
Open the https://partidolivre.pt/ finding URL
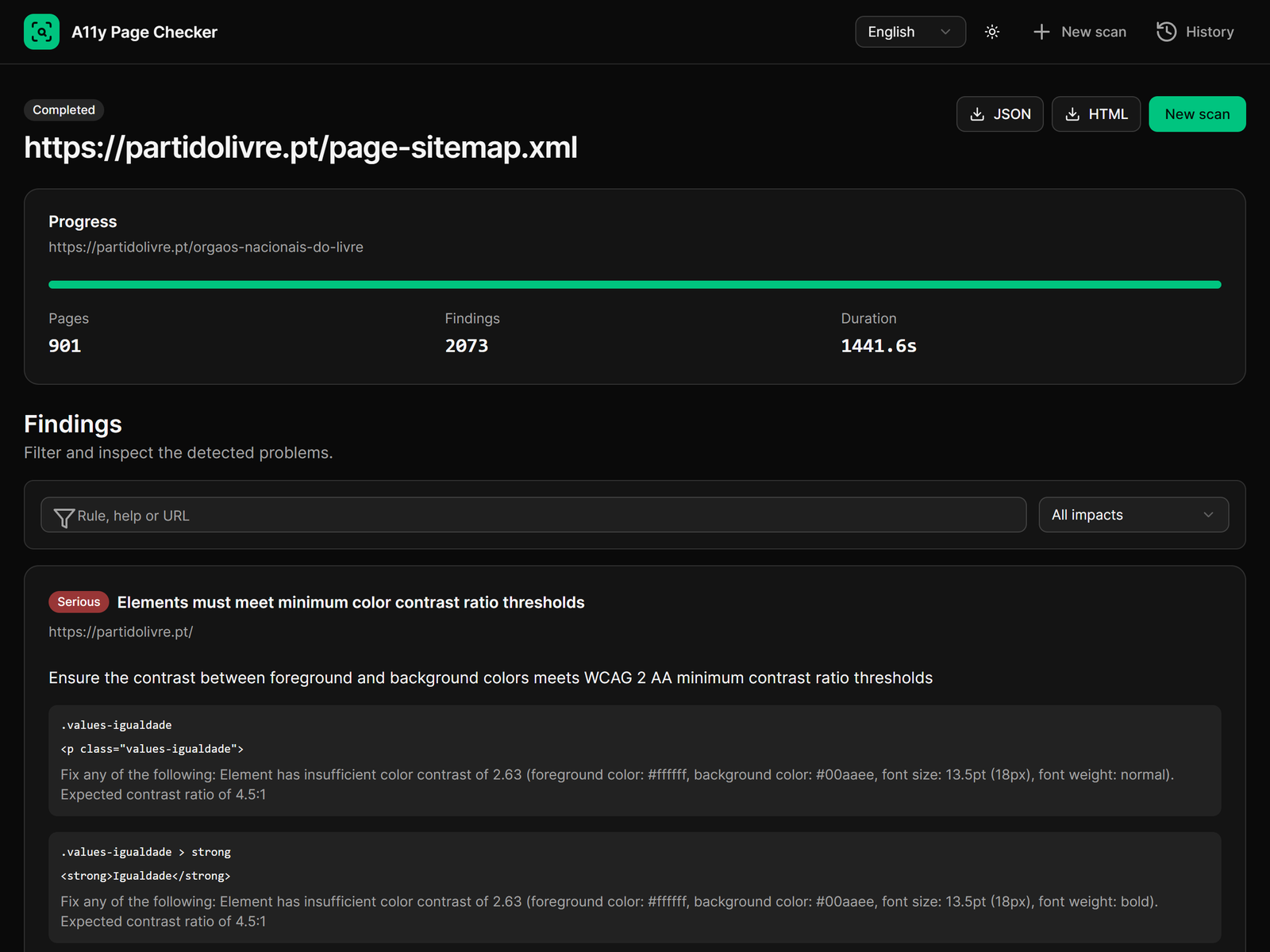click(121, 631)
